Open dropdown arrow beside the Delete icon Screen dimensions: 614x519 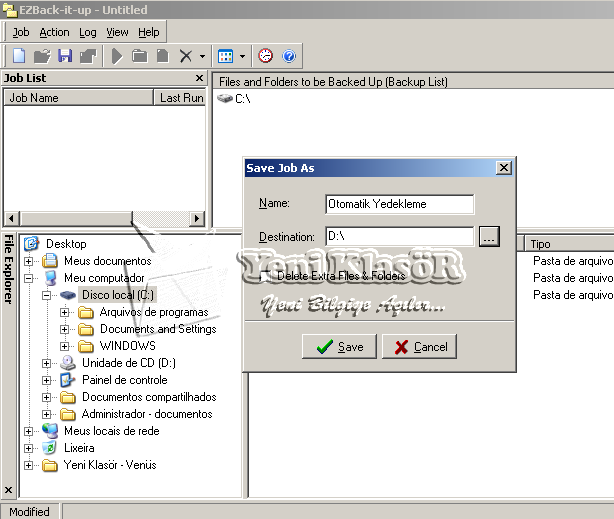[x=202, y=57]
